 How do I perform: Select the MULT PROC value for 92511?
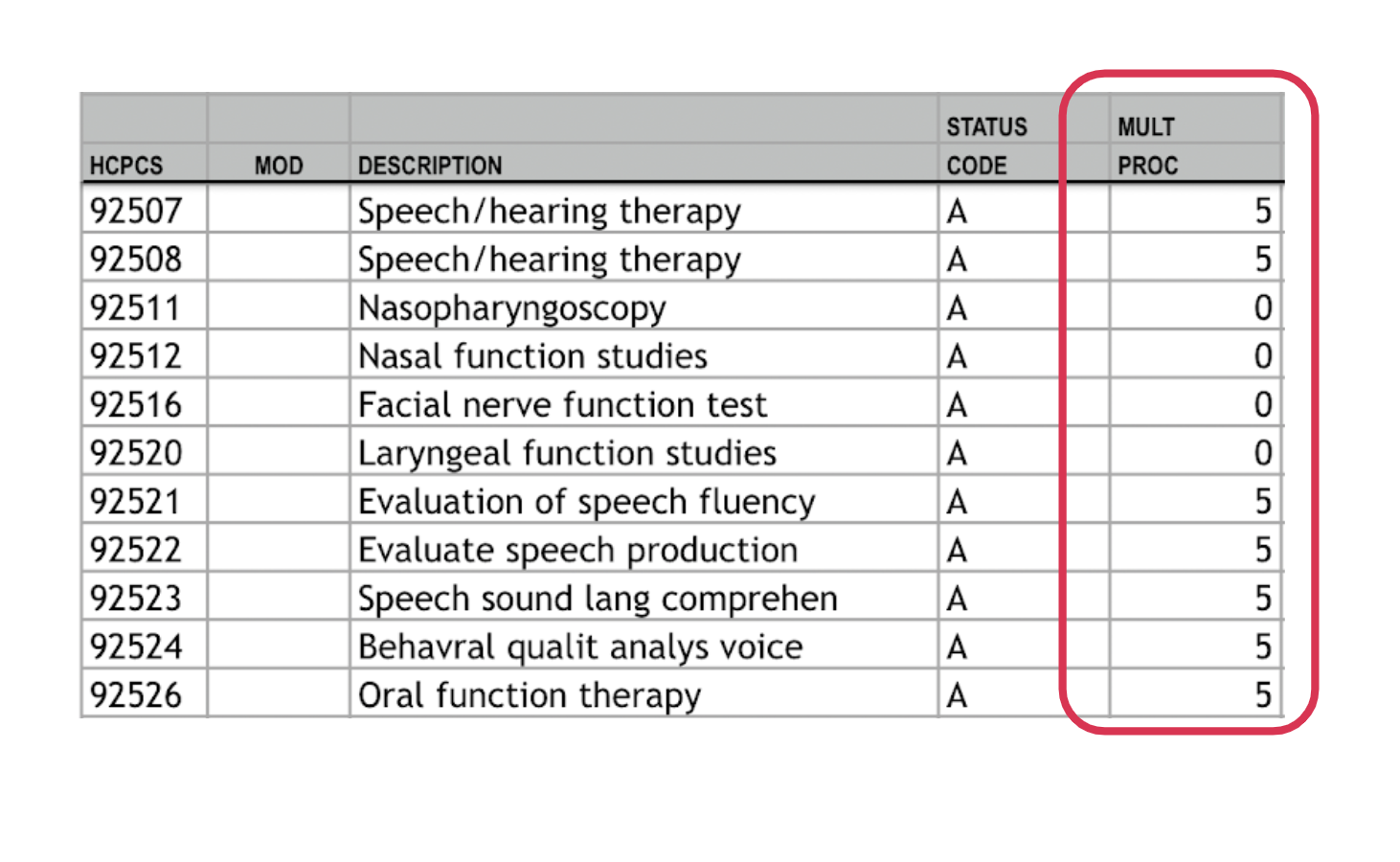(x=1195, y=307)
